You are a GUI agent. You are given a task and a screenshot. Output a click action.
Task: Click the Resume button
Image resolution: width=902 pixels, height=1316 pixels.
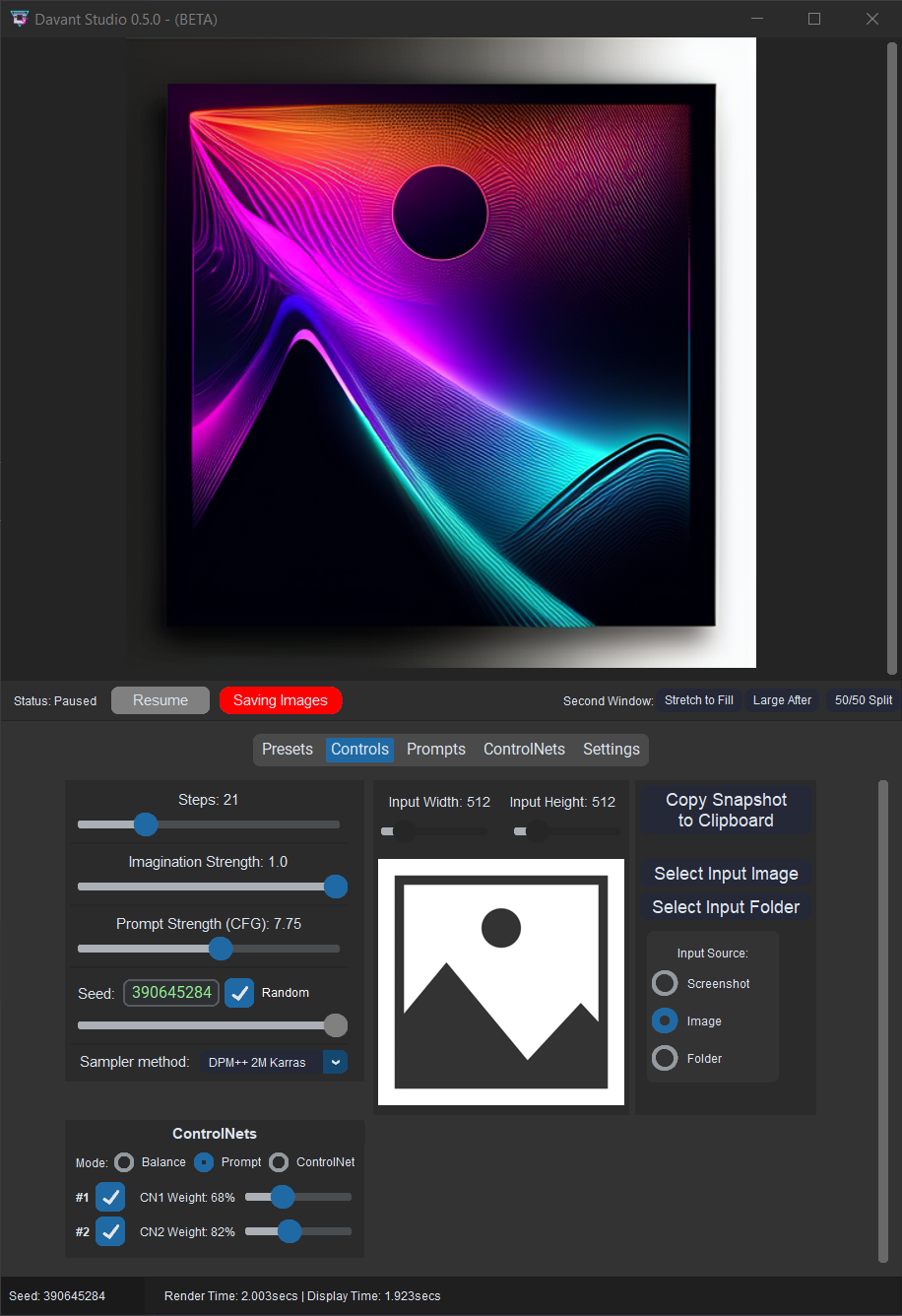pos(160,699)
